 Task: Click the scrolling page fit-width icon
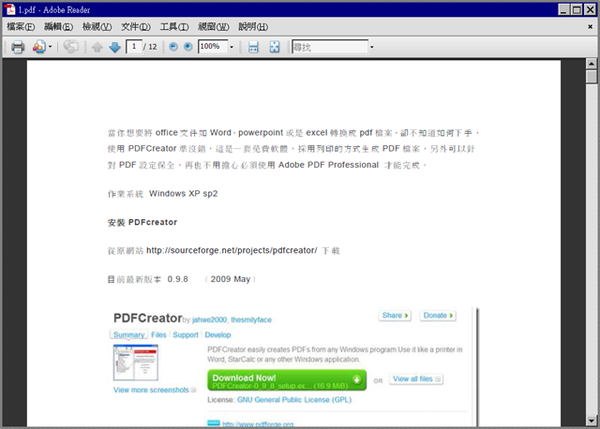pos(253,47)
